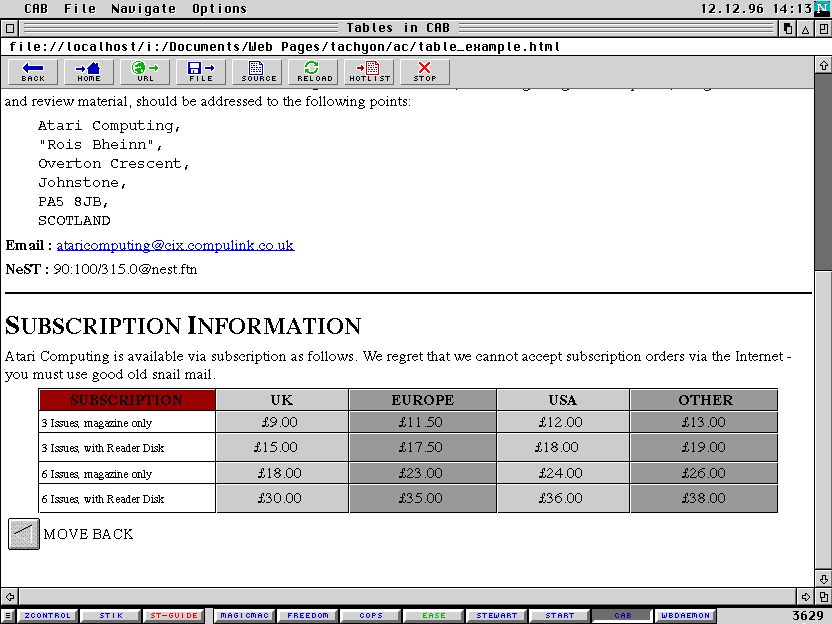Click the Back toolbar icon

[x=33, y=72]
